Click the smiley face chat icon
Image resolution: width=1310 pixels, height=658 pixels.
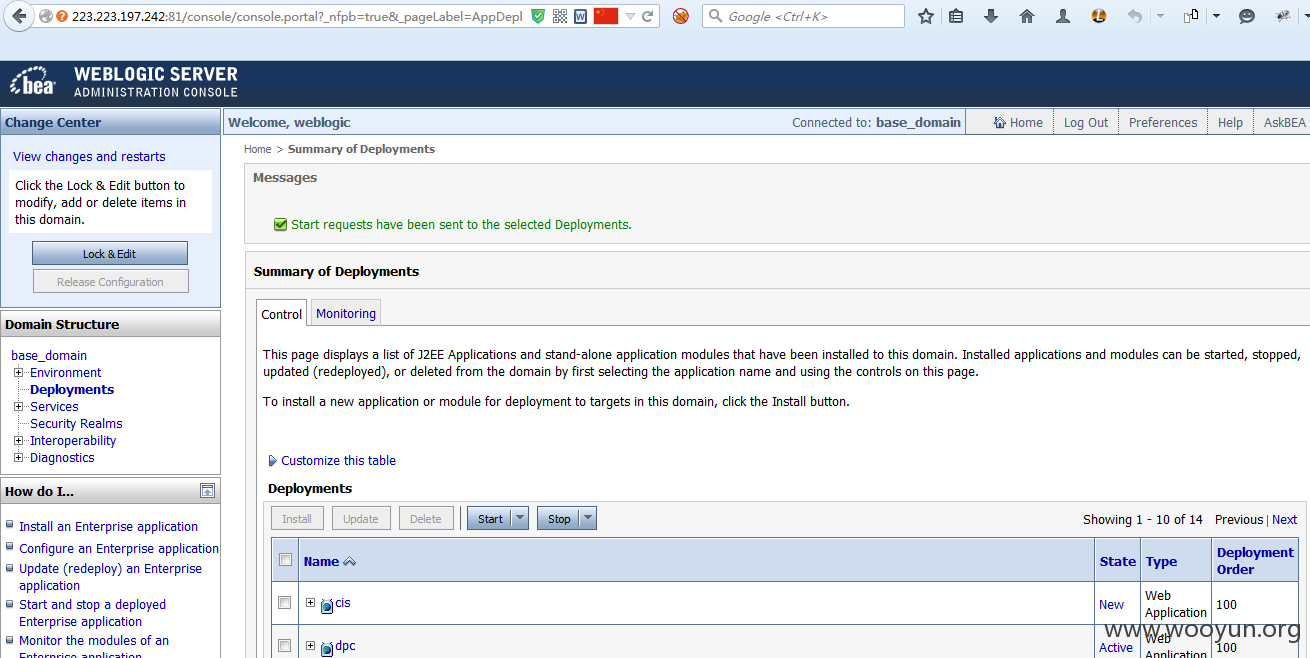pos(1247,16)
